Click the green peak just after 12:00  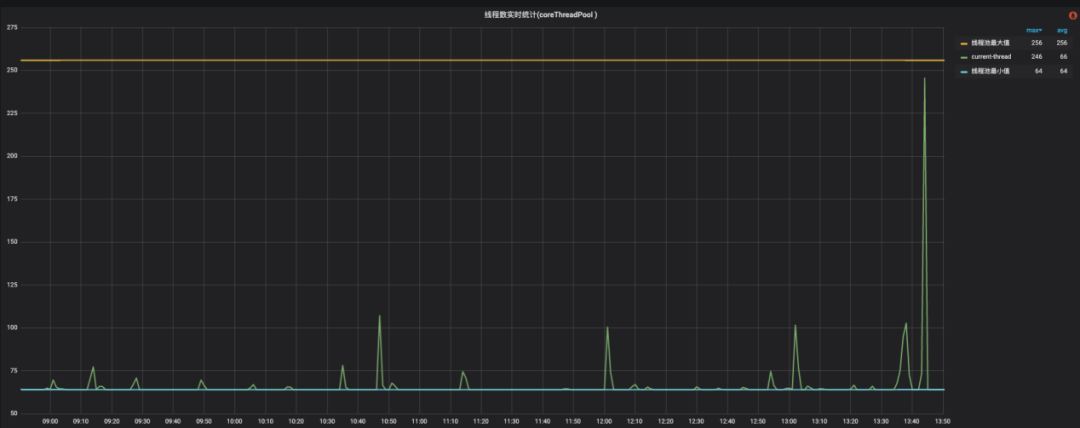pyautogui.click(x=607, y=327)
